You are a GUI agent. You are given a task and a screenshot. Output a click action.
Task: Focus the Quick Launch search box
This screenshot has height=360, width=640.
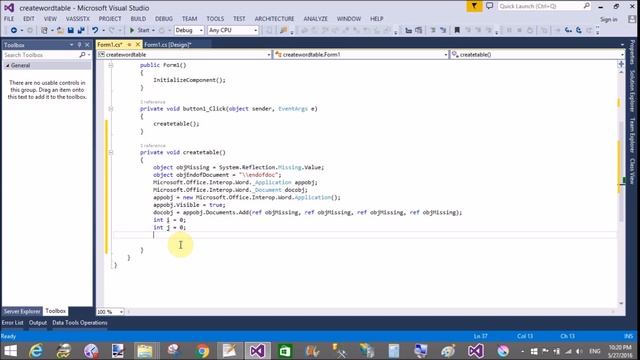click(x=544, y=6)
